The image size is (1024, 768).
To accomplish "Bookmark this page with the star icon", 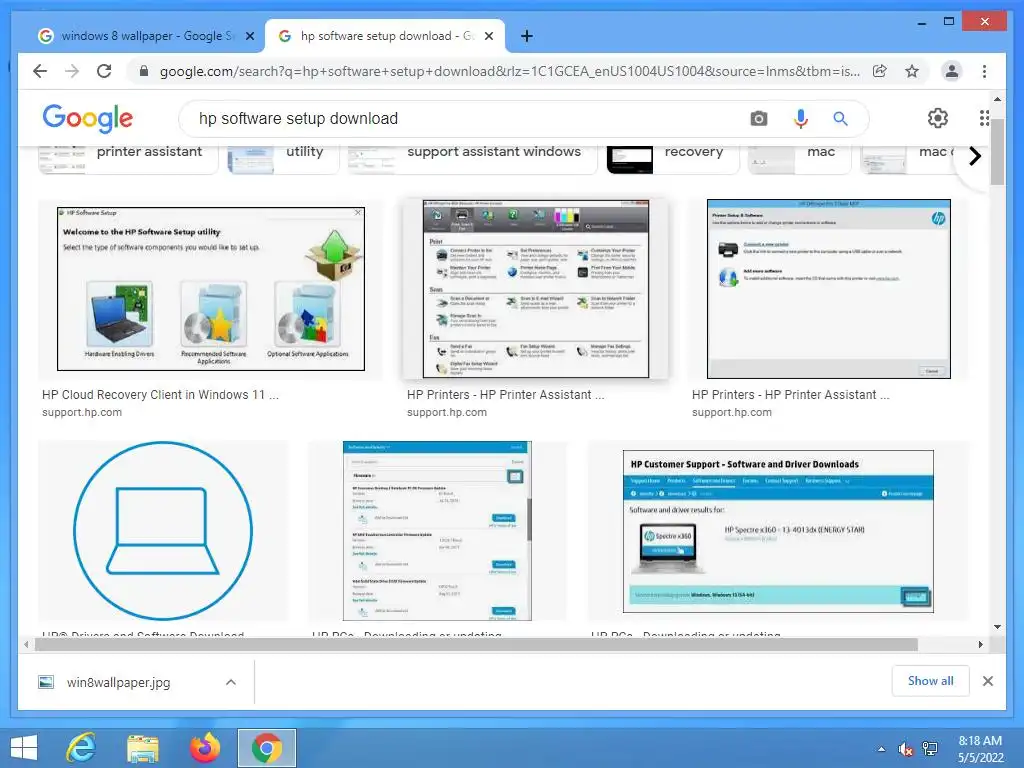I will coord(912,71).
